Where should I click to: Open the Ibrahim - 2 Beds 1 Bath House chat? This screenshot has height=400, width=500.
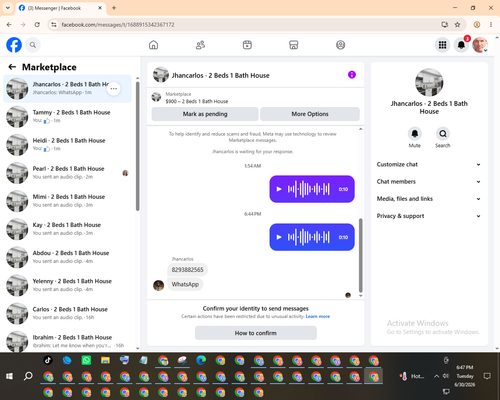pyautogui.click(x=67, y=341)
